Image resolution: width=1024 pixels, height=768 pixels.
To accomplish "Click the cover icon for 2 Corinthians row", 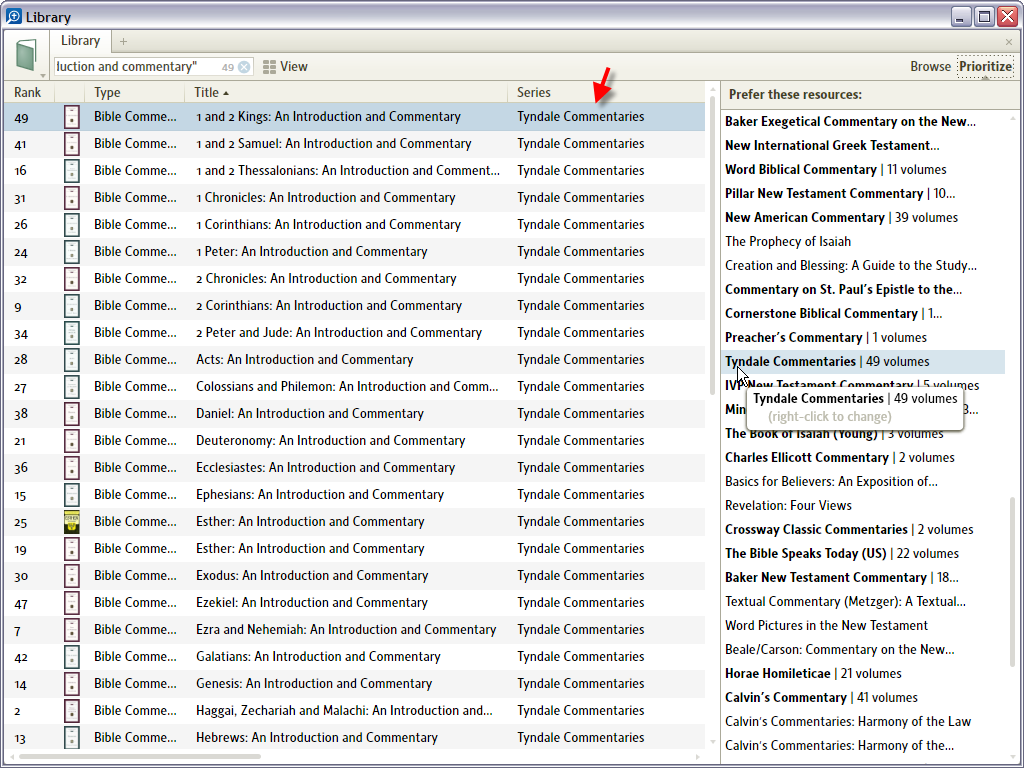I will (71, 306).
